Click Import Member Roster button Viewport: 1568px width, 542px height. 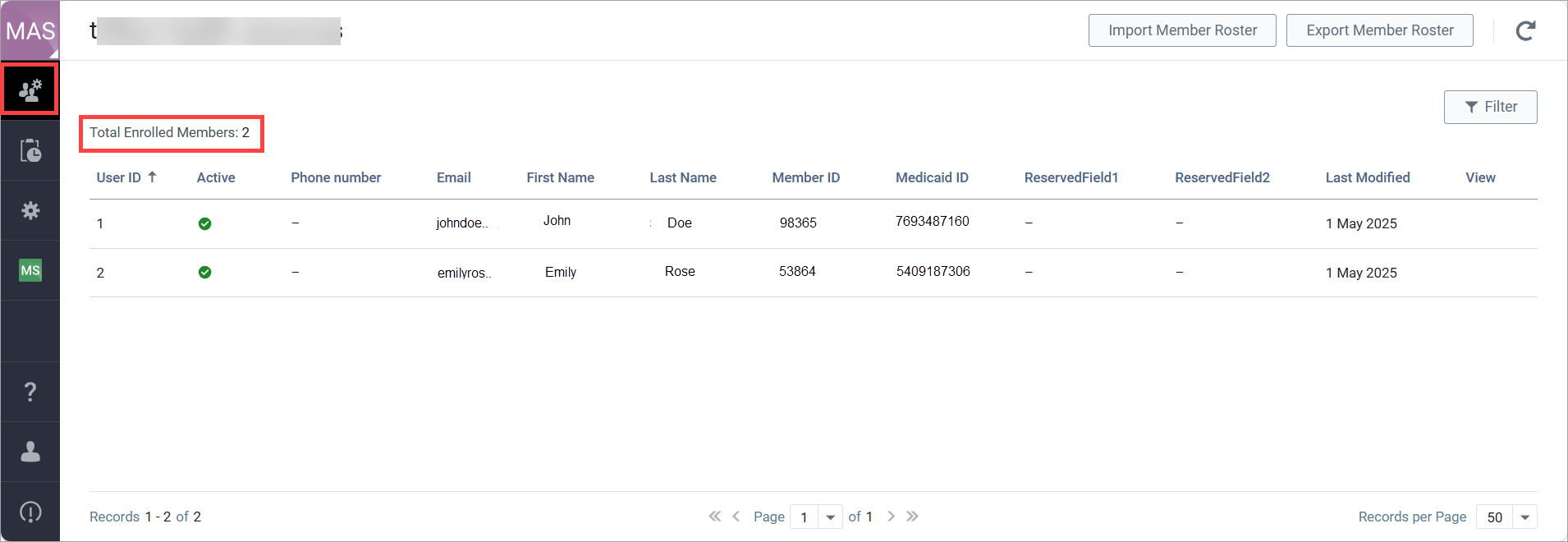click(1181, 30)
